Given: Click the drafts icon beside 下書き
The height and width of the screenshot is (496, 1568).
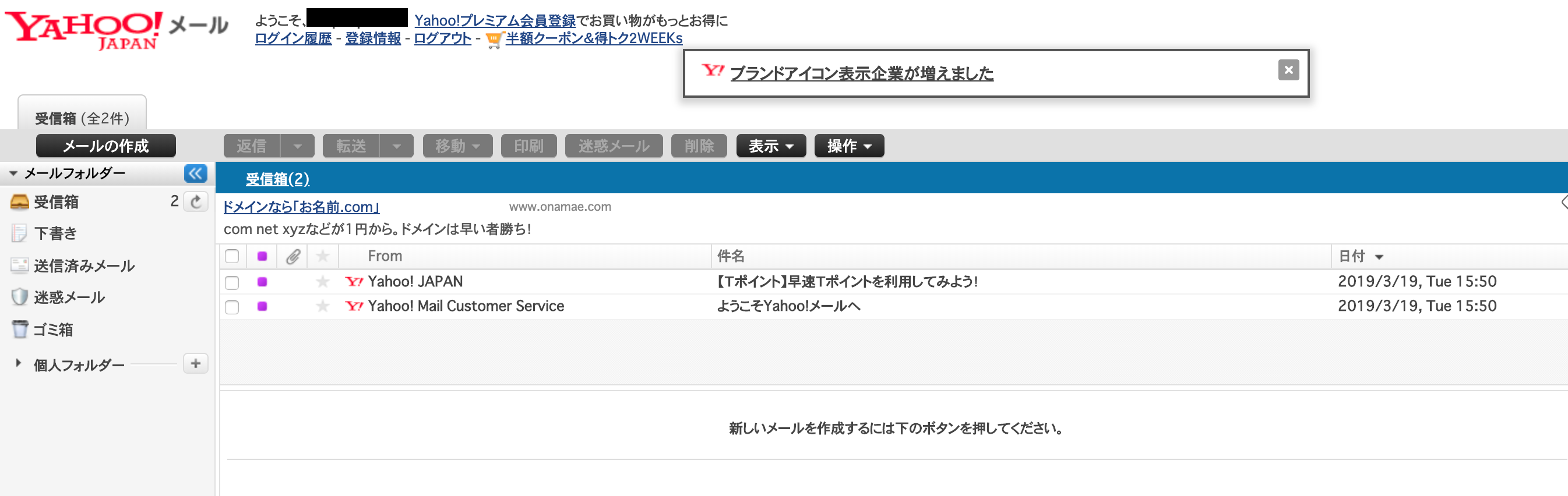Looking at the screenshot, I should (19, 233).
